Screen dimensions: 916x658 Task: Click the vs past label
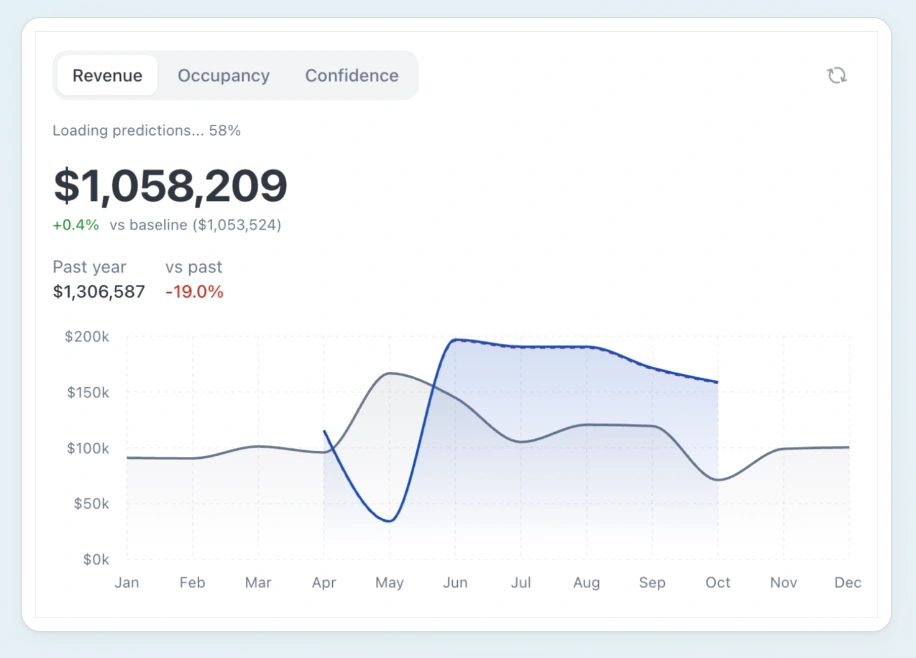pyautogui.click(x=193, y=267)
